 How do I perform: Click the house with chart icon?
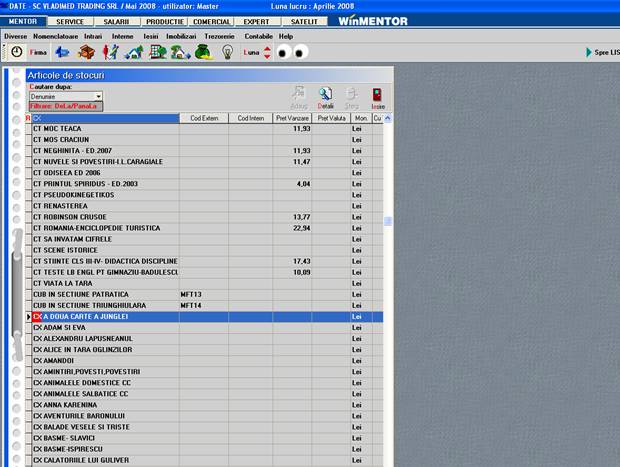coord(134,52)
